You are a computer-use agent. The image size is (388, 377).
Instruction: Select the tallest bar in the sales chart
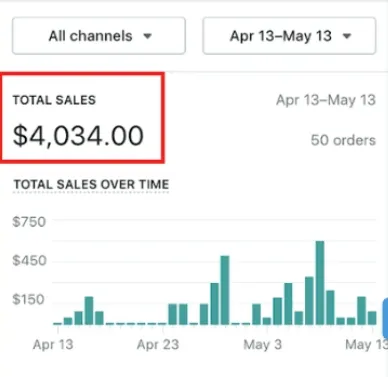(x=320, y=283)
